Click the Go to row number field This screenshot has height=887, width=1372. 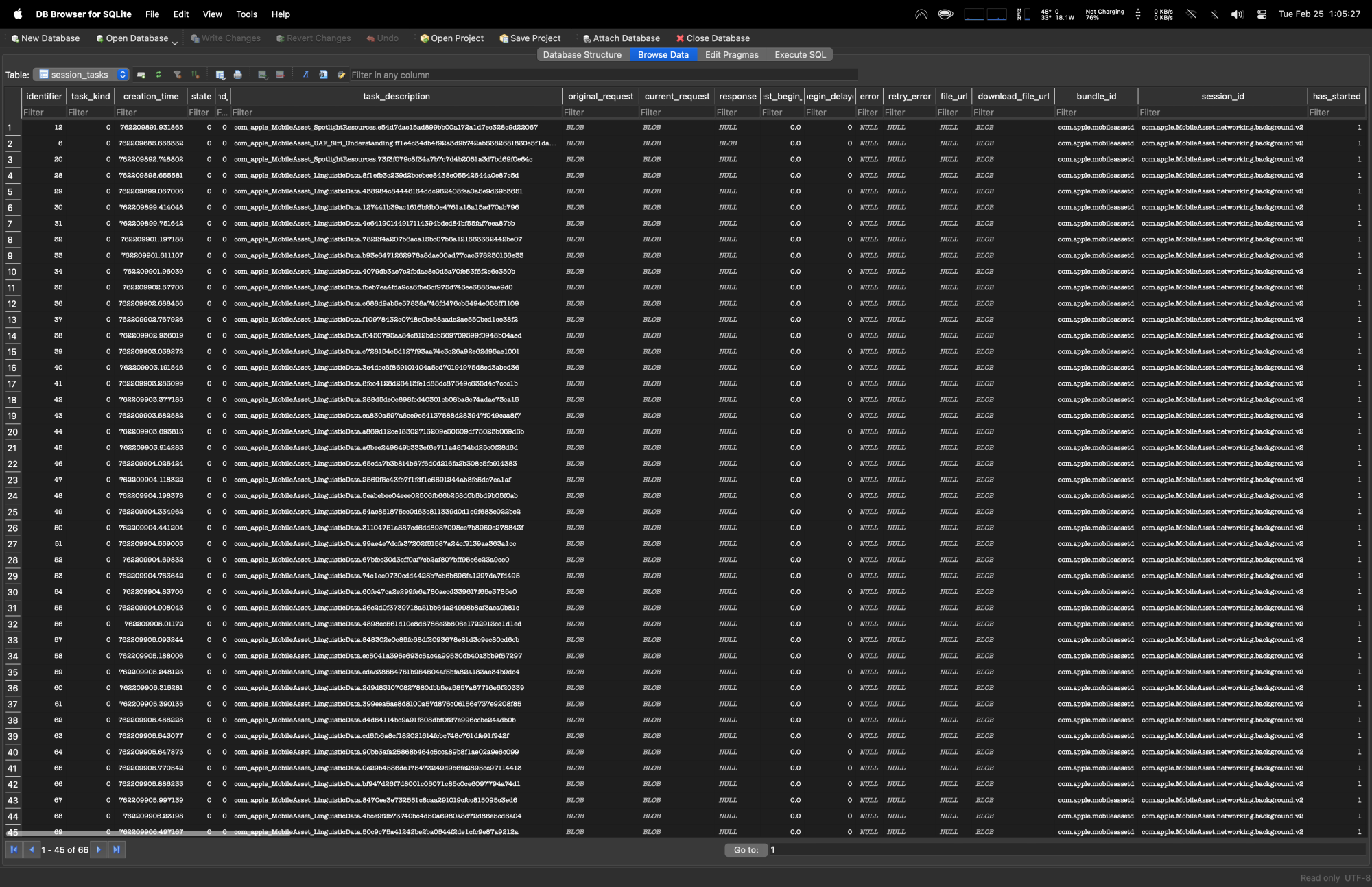point(1067,850)
